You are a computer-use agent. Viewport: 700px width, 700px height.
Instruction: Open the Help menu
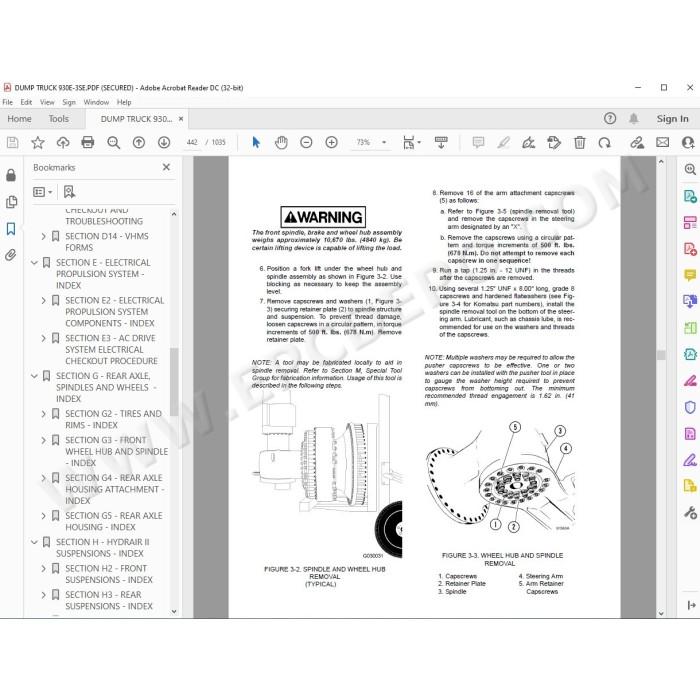click(x=124, y=102)
